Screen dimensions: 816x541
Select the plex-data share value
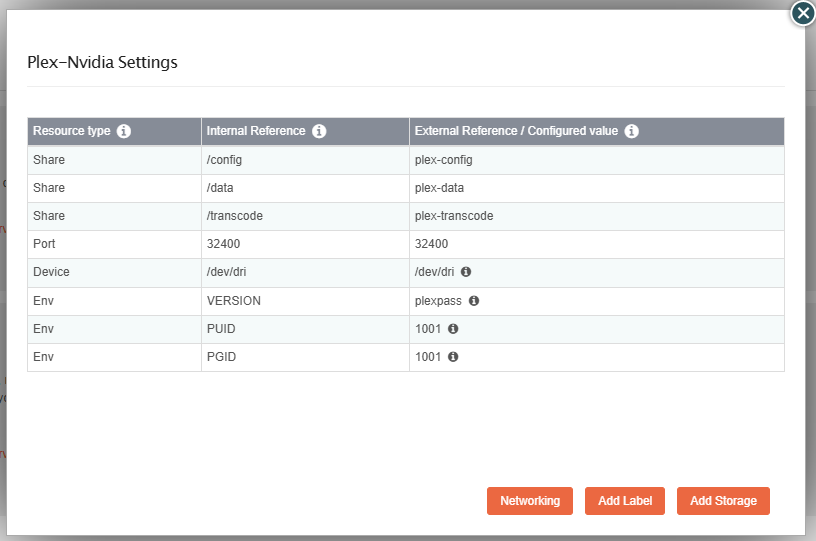click(x=439, y=188)
